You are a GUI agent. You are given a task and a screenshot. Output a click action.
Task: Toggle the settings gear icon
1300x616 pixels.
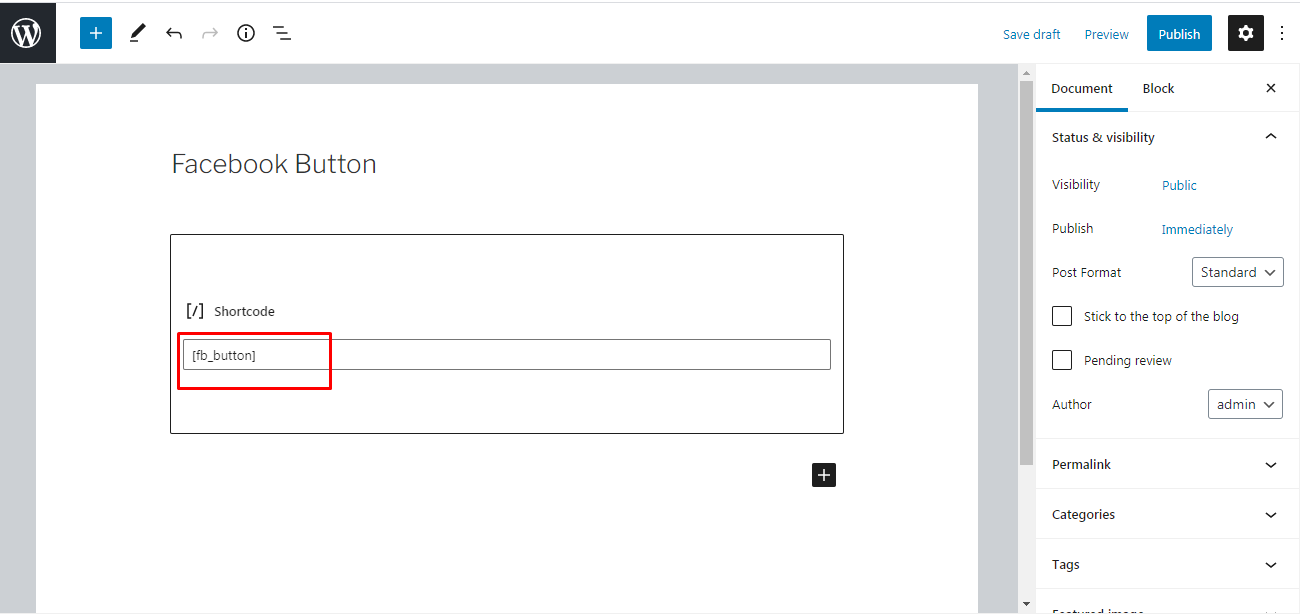(1245, 33)
